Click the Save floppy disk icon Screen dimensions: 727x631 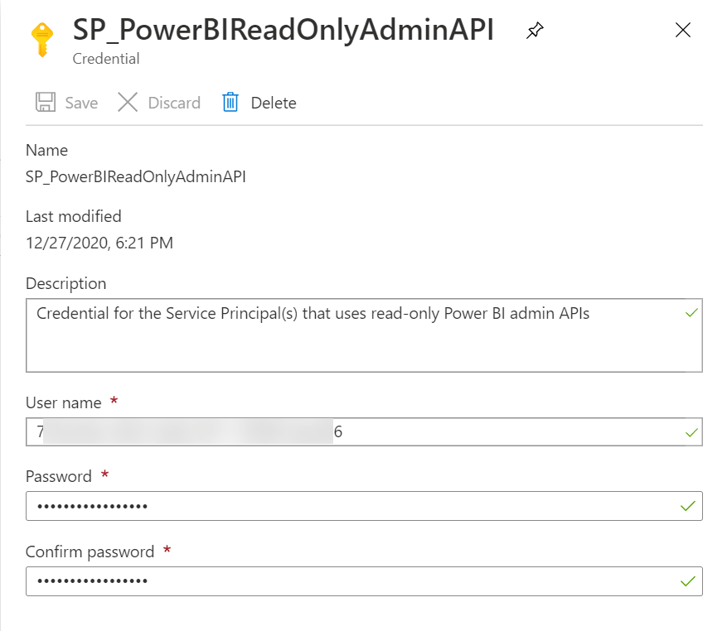pos(46,102)
